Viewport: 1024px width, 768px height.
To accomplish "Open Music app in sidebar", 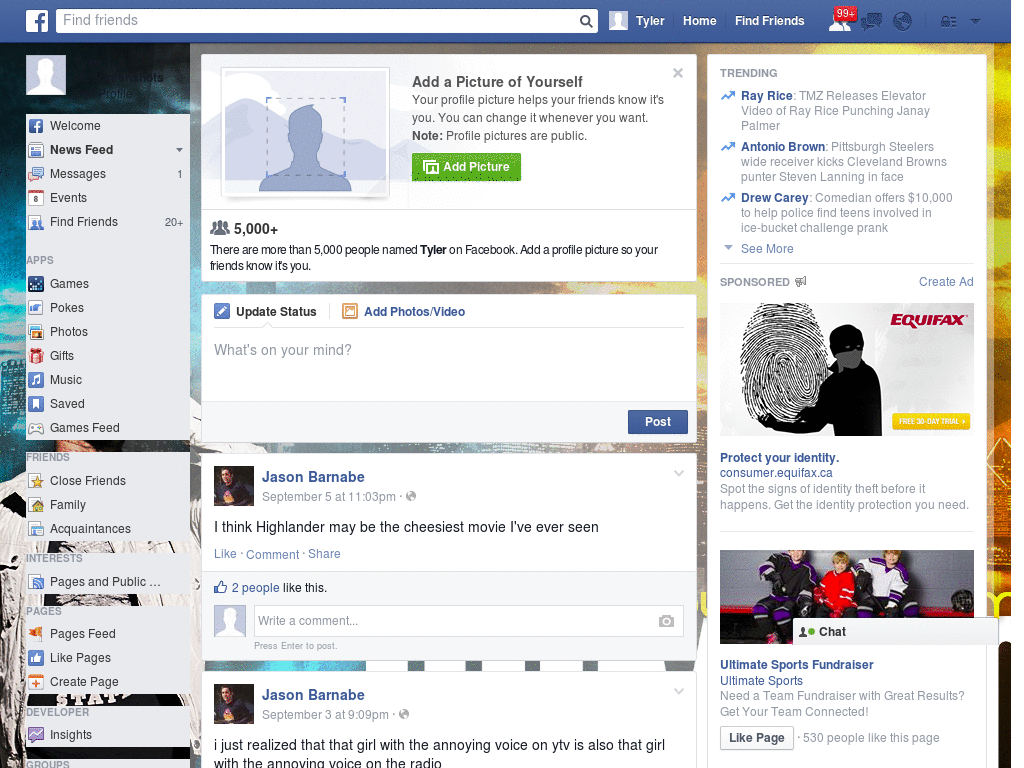I will (x=108, y=379).
